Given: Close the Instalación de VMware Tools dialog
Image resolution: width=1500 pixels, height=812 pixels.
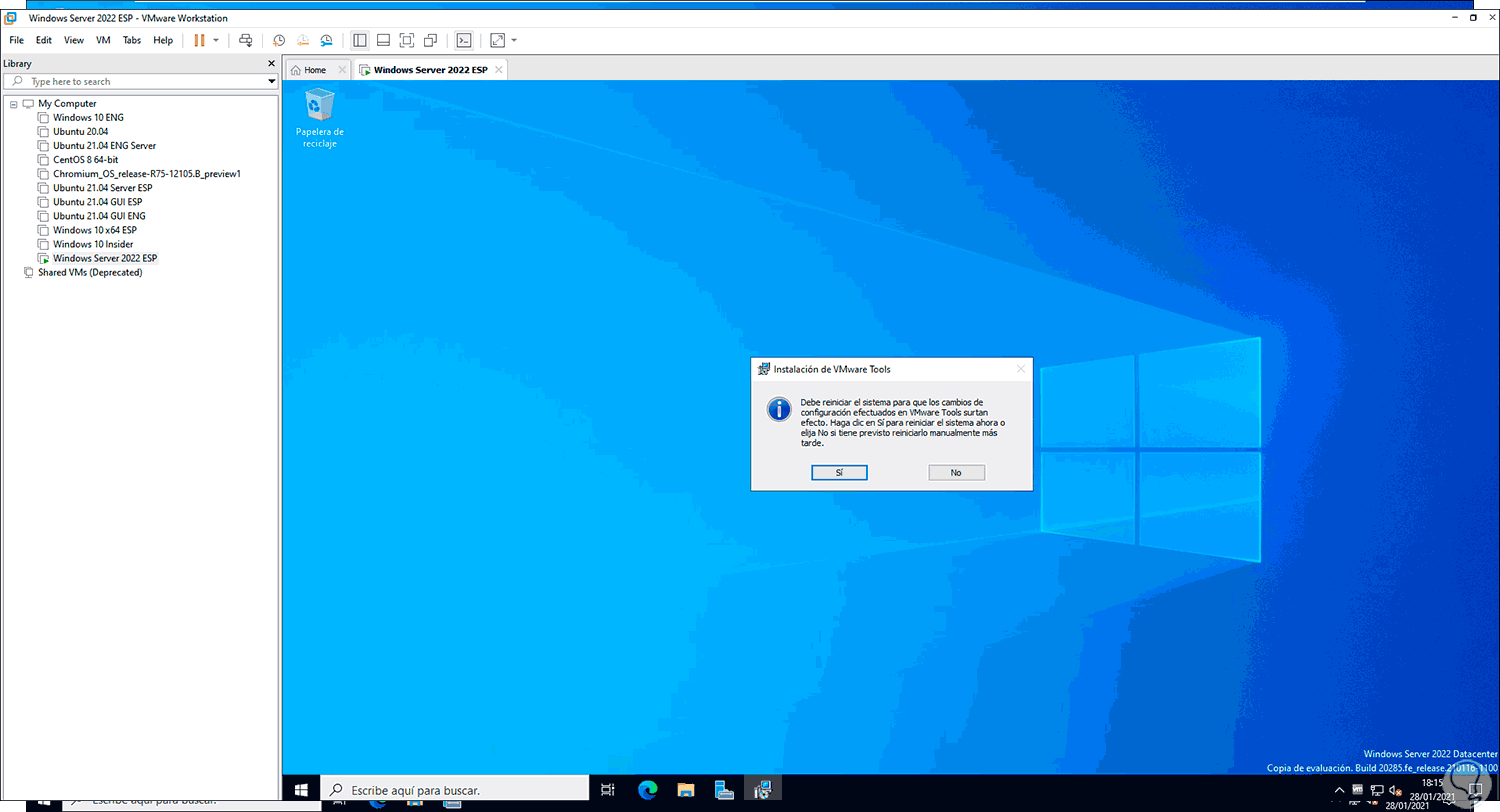Looking at the screenshot, I should [1020, 369].
